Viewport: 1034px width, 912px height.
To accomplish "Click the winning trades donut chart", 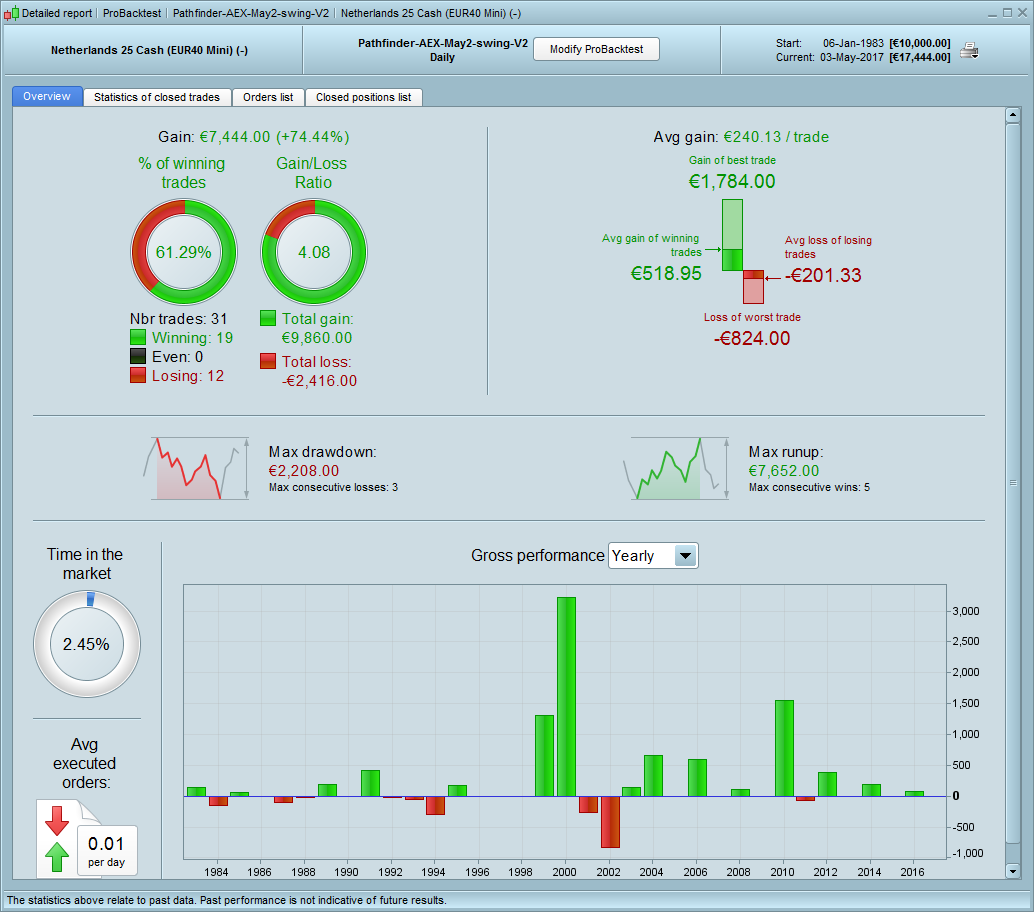I will 184,253.
